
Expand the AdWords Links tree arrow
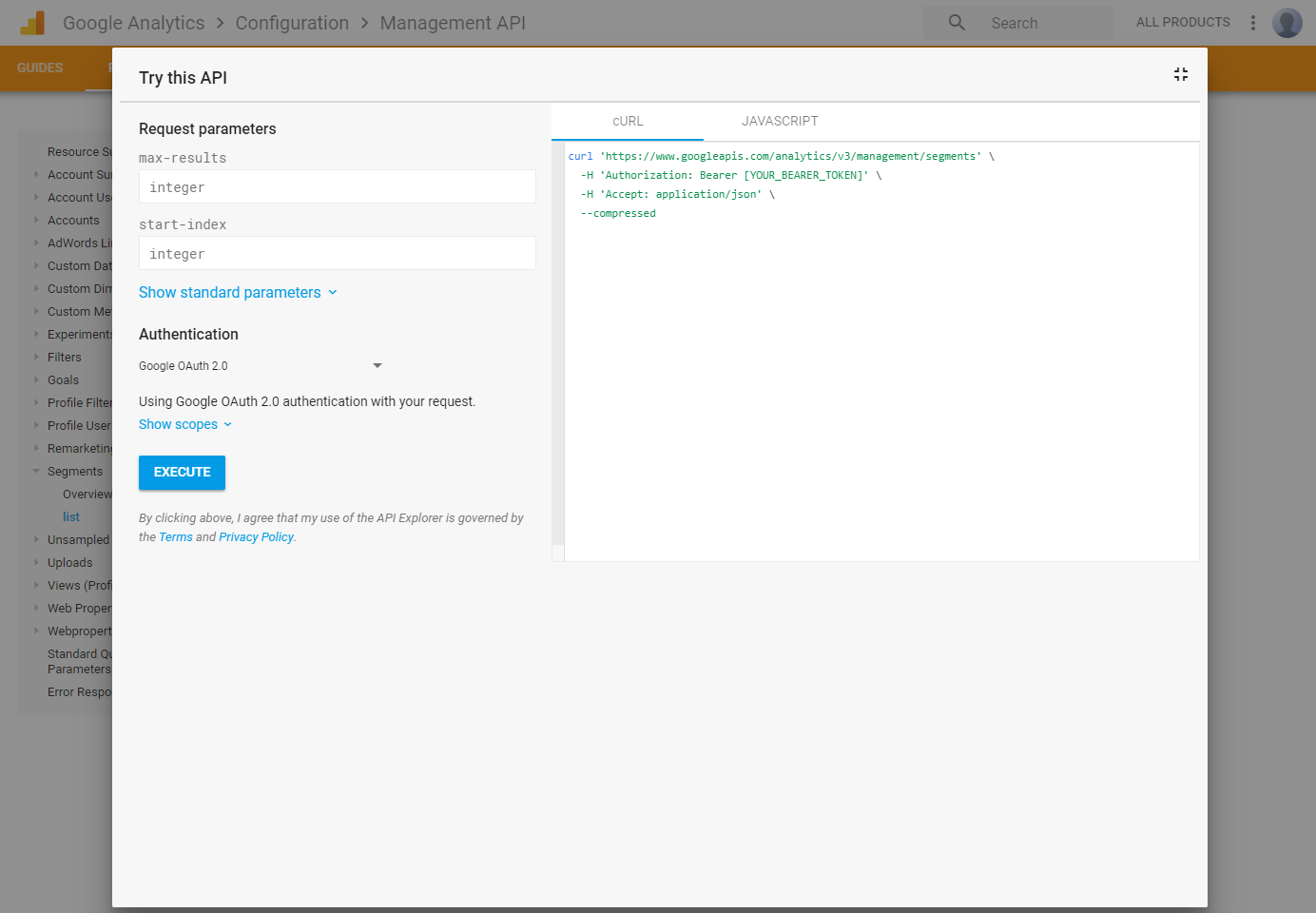pos(36,243)
